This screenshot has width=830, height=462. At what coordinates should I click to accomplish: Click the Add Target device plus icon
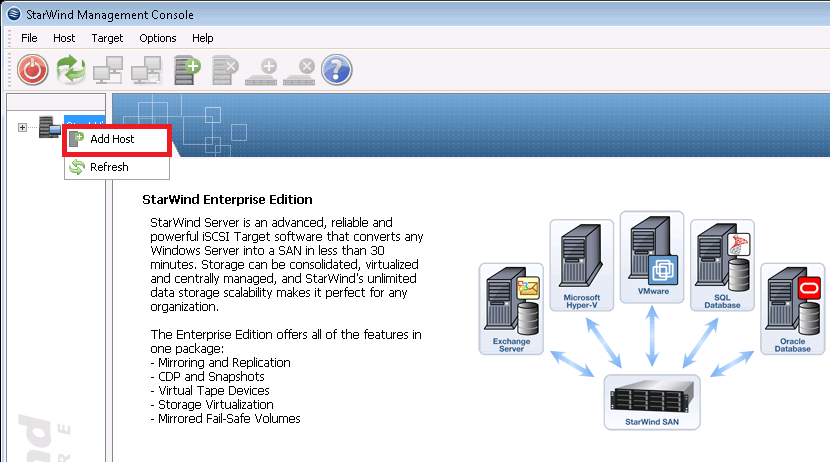tap(261, 71)
